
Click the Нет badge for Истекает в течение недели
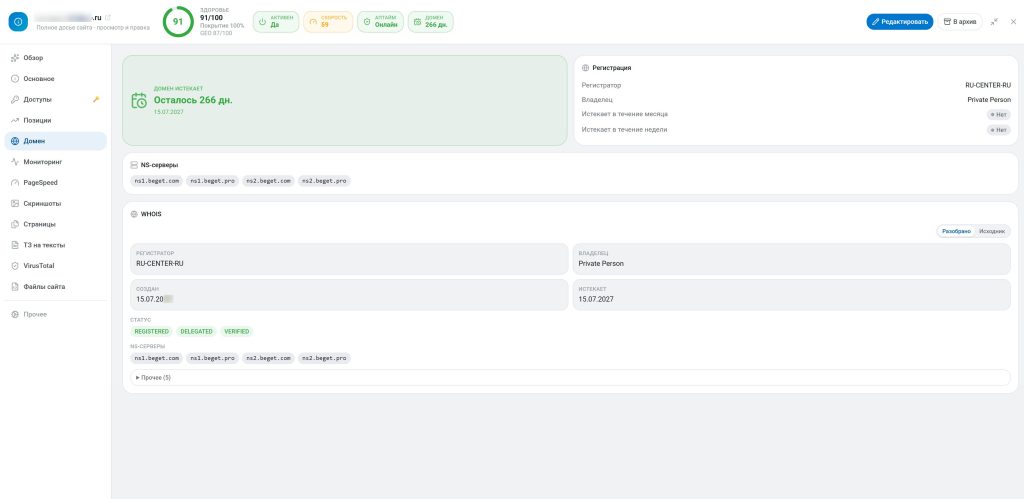click(999, 130)
